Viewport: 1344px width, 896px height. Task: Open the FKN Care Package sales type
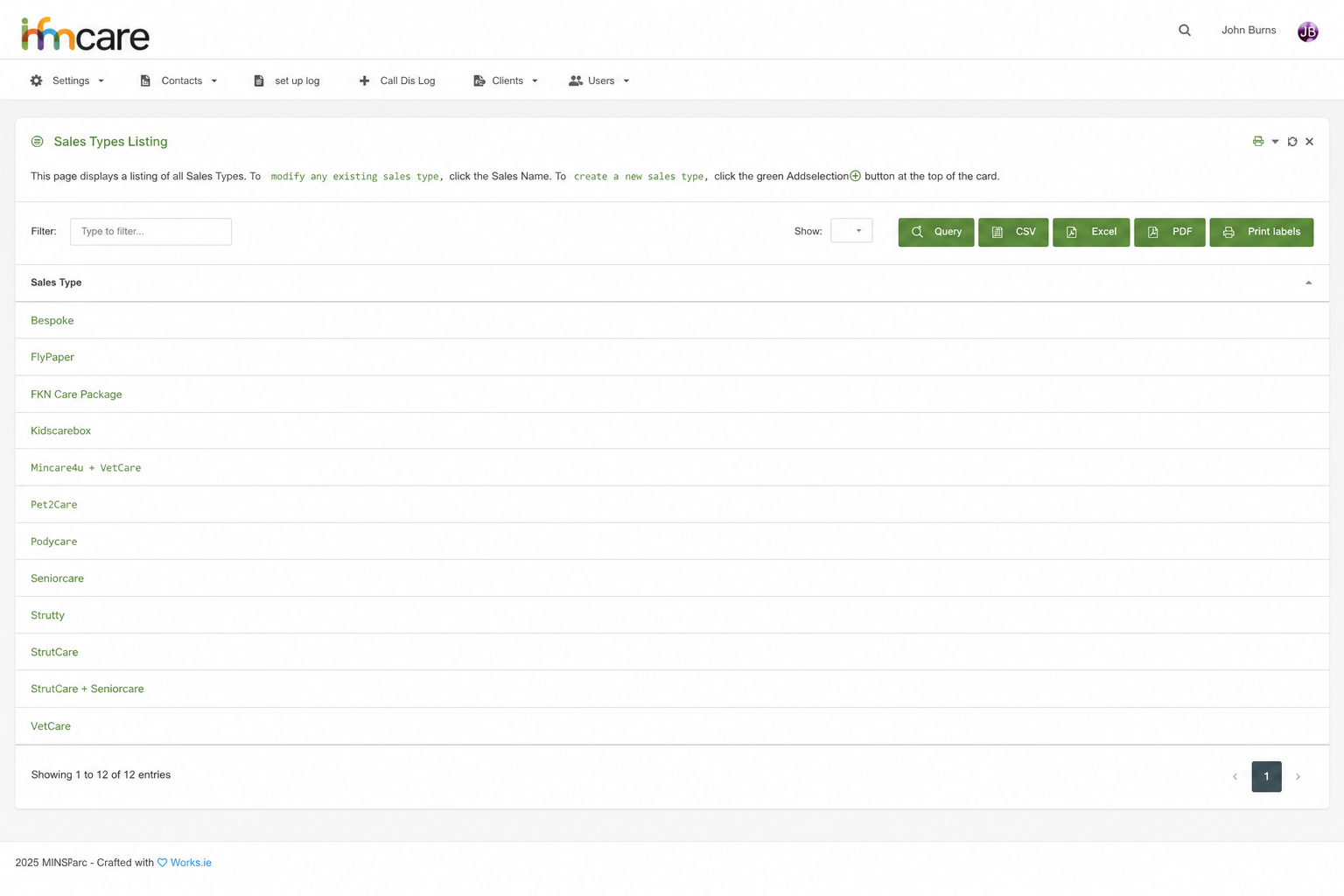tap(76, 395)
